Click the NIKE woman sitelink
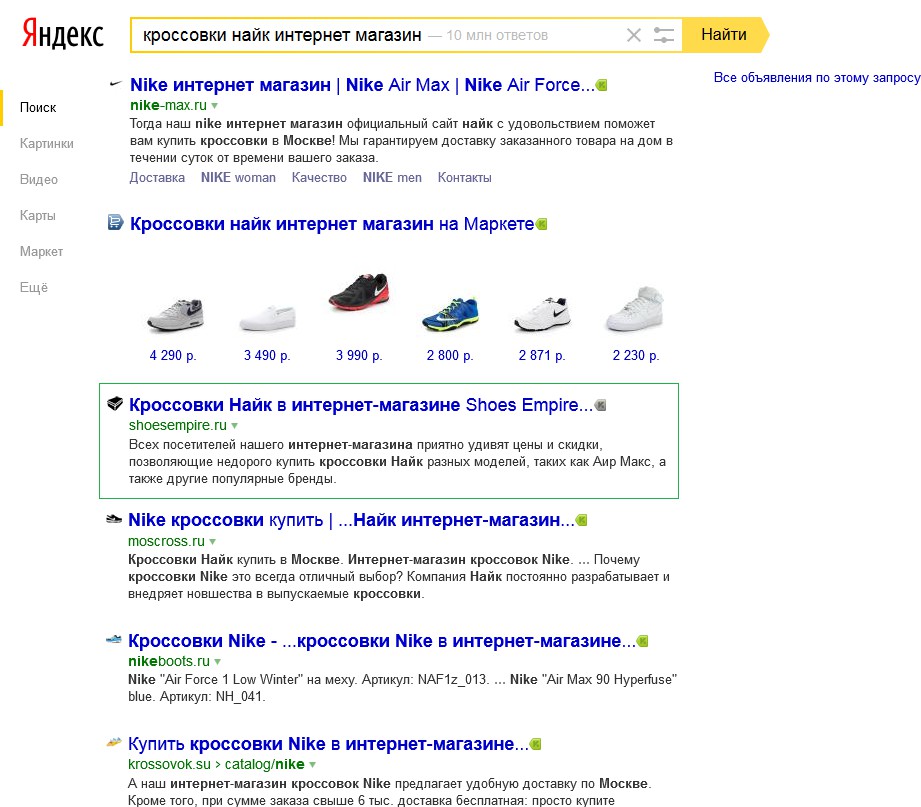 pos(238,177)
